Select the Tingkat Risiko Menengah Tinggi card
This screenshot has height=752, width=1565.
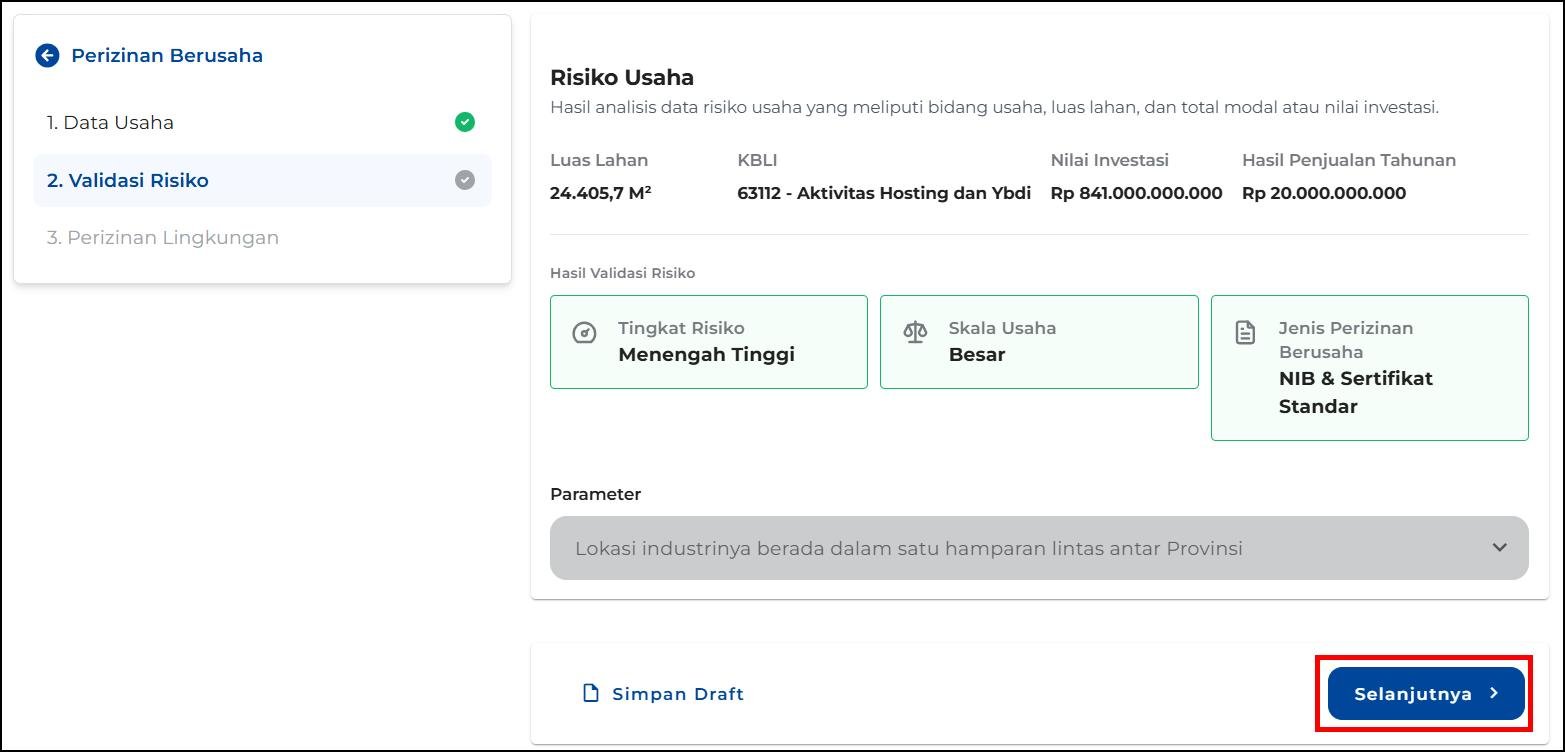coord(709,342)
